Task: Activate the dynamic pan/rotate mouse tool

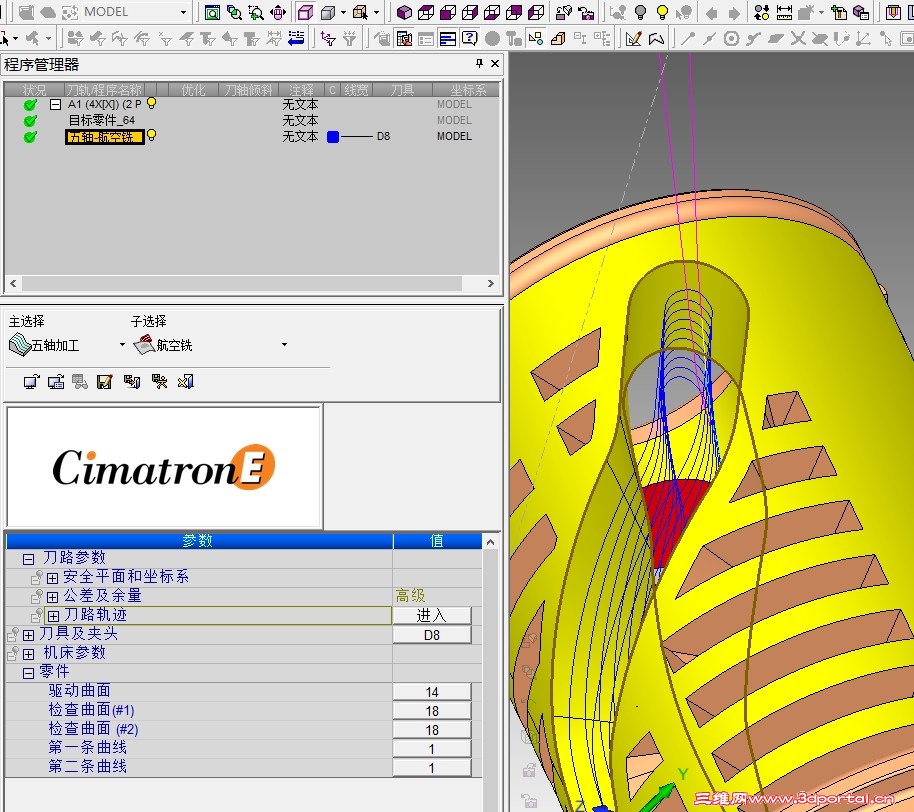Action: 278,12
